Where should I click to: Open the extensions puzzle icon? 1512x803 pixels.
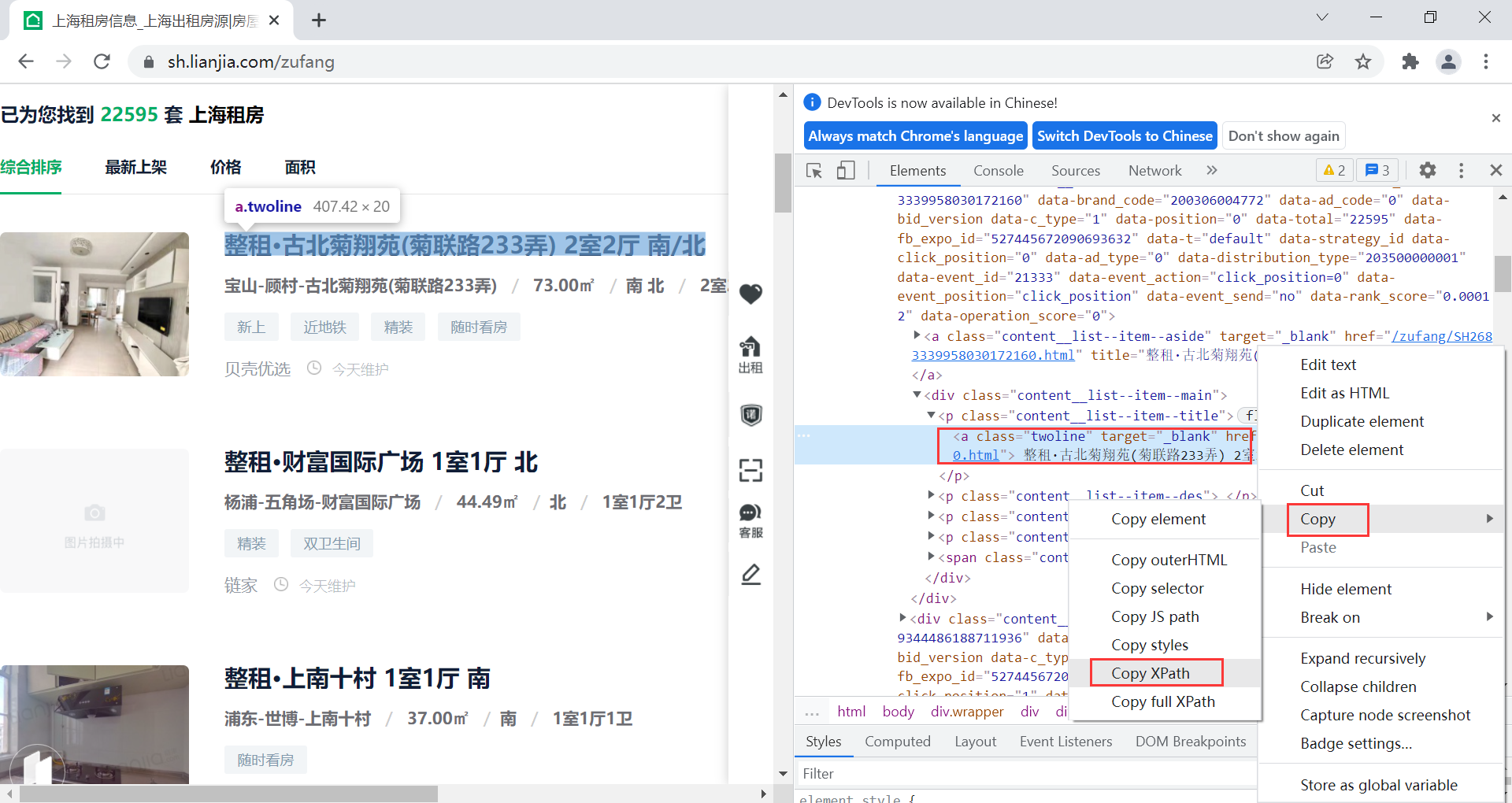point(1410,61)
